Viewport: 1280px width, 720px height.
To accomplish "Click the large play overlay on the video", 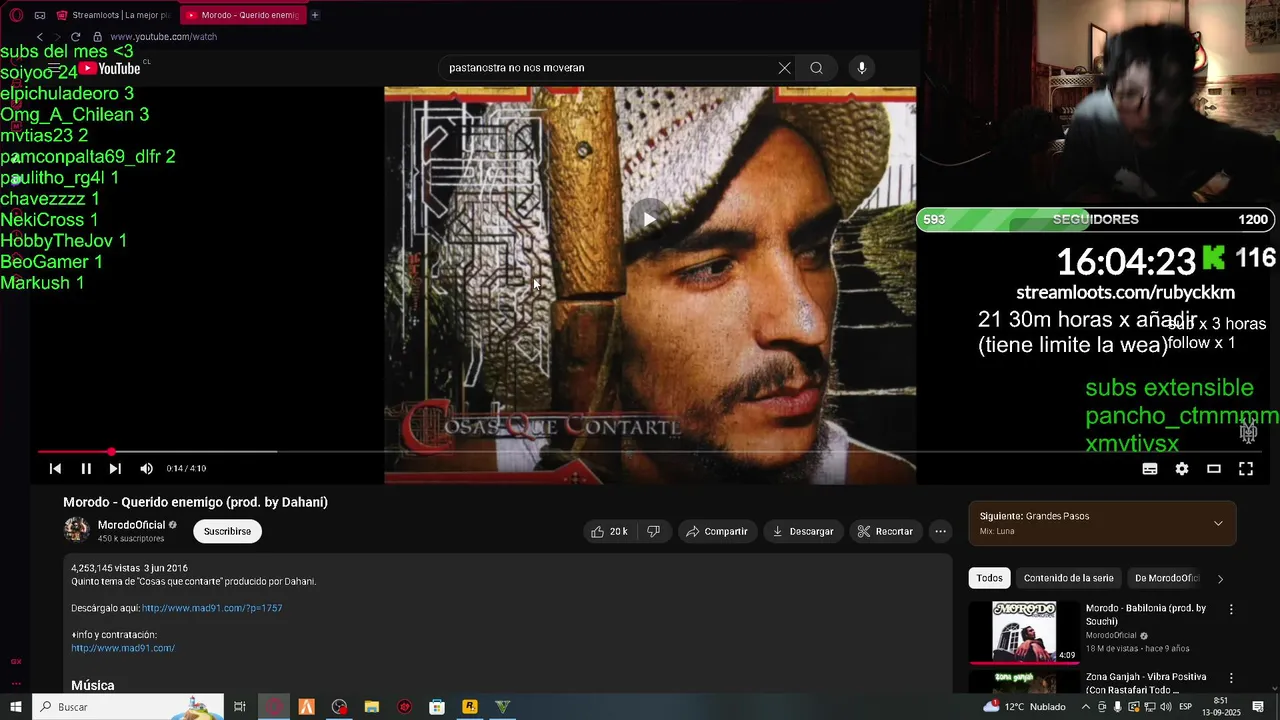I will [x=649, y=219].
